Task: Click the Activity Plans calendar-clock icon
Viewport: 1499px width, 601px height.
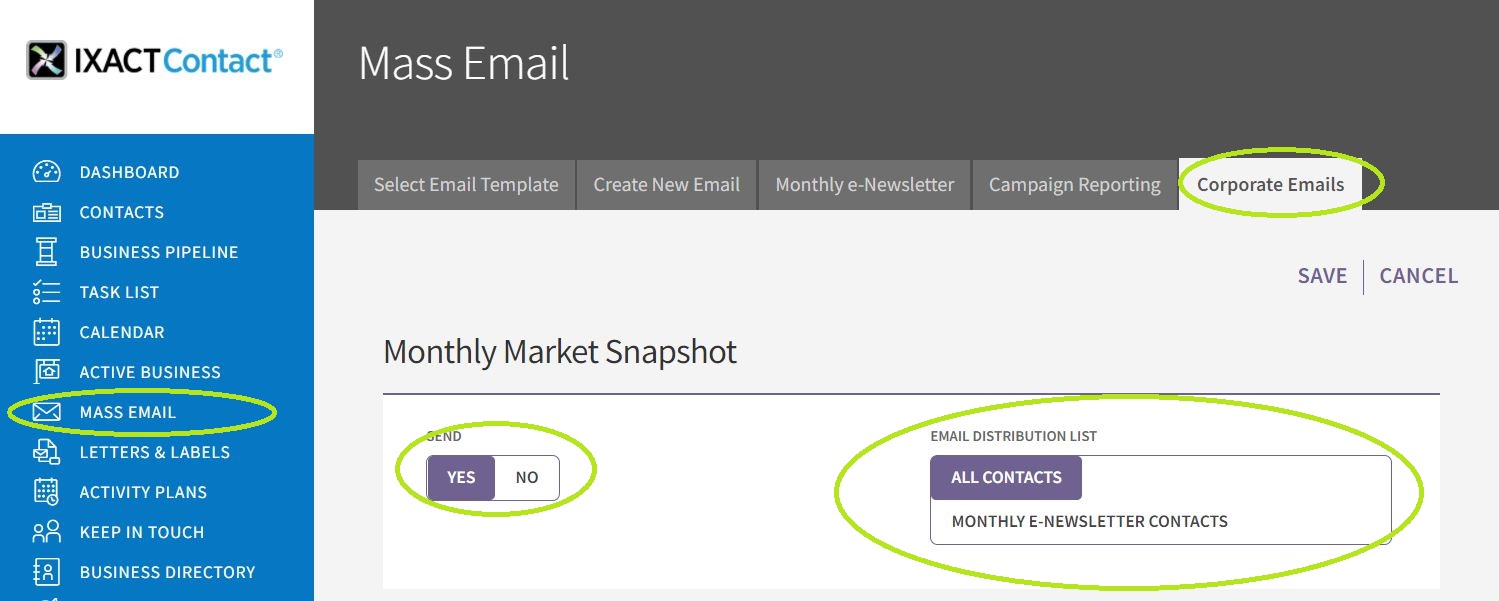Action: tap(47, 492)
